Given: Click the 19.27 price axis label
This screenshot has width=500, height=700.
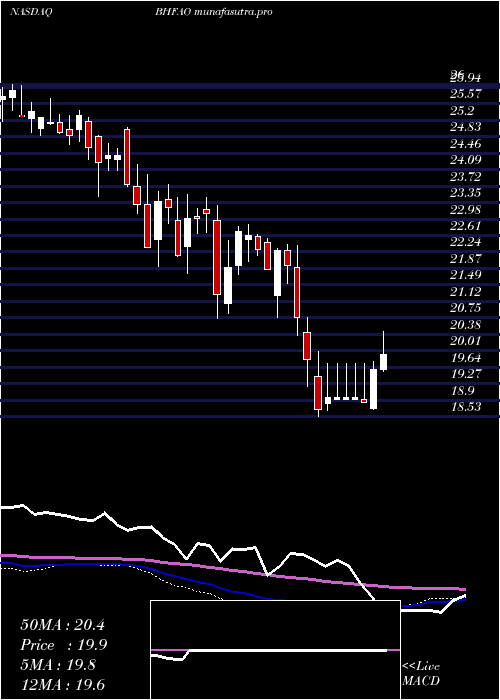Looking at the screenshot, I should [465, 374].
